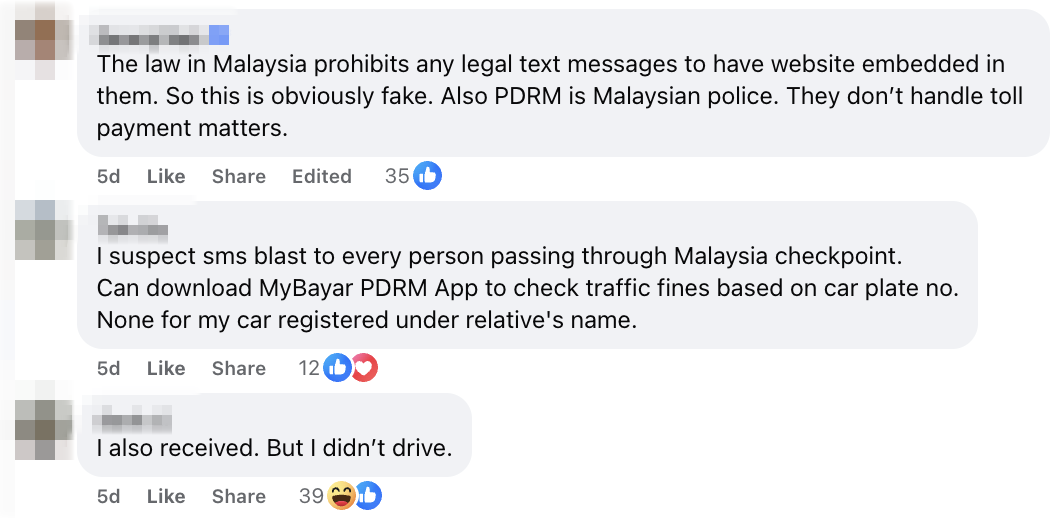The width and height of the screenshot is (1063, 518).
Task: Like the comment about Malaysian law prohibiting links
Action: (166, 176)
